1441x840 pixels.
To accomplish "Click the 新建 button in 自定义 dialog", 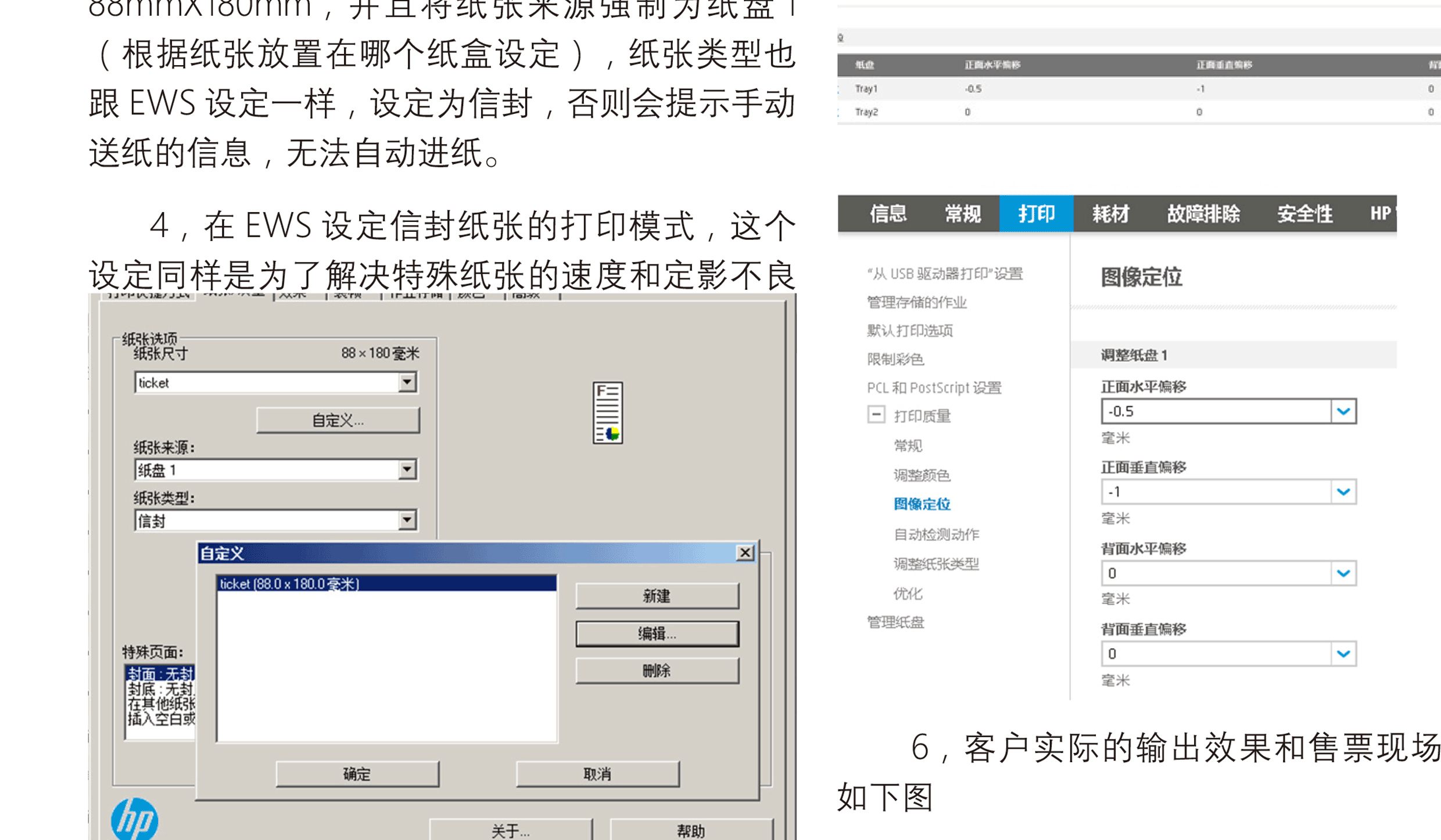I will coord(657,596).
